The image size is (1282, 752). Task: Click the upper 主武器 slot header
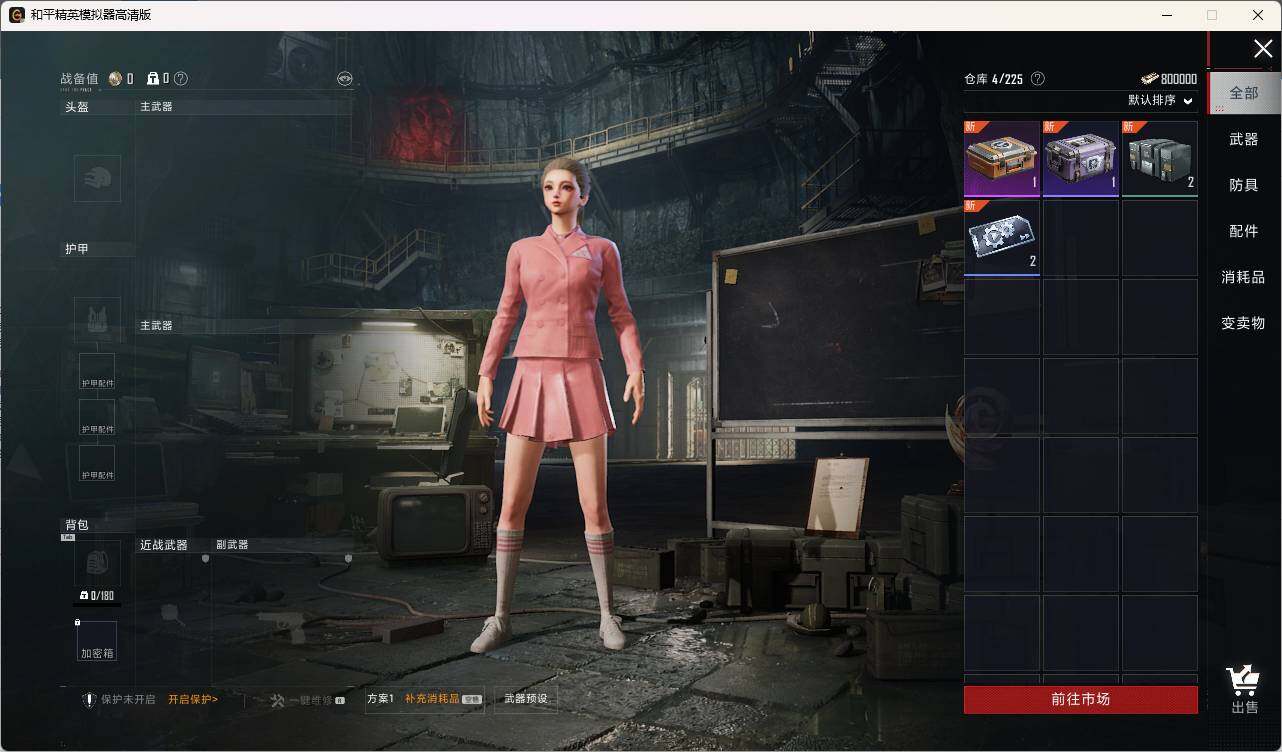click(x=156, y=106)
